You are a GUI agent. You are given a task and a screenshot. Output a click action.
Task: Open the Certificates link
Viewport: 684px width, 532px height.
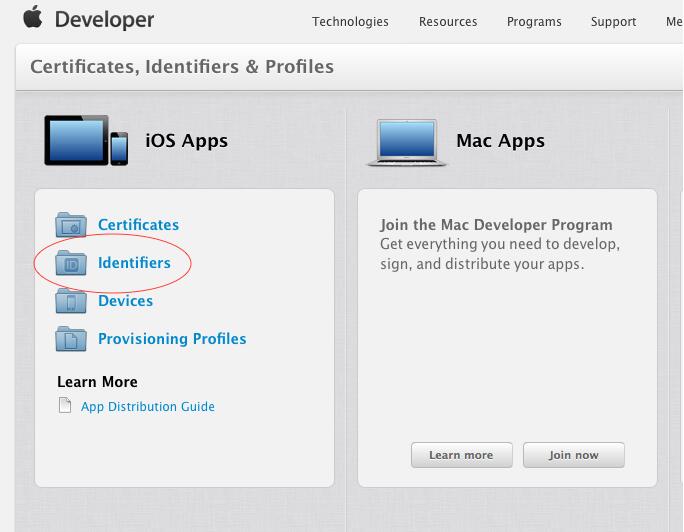(138, 225)
